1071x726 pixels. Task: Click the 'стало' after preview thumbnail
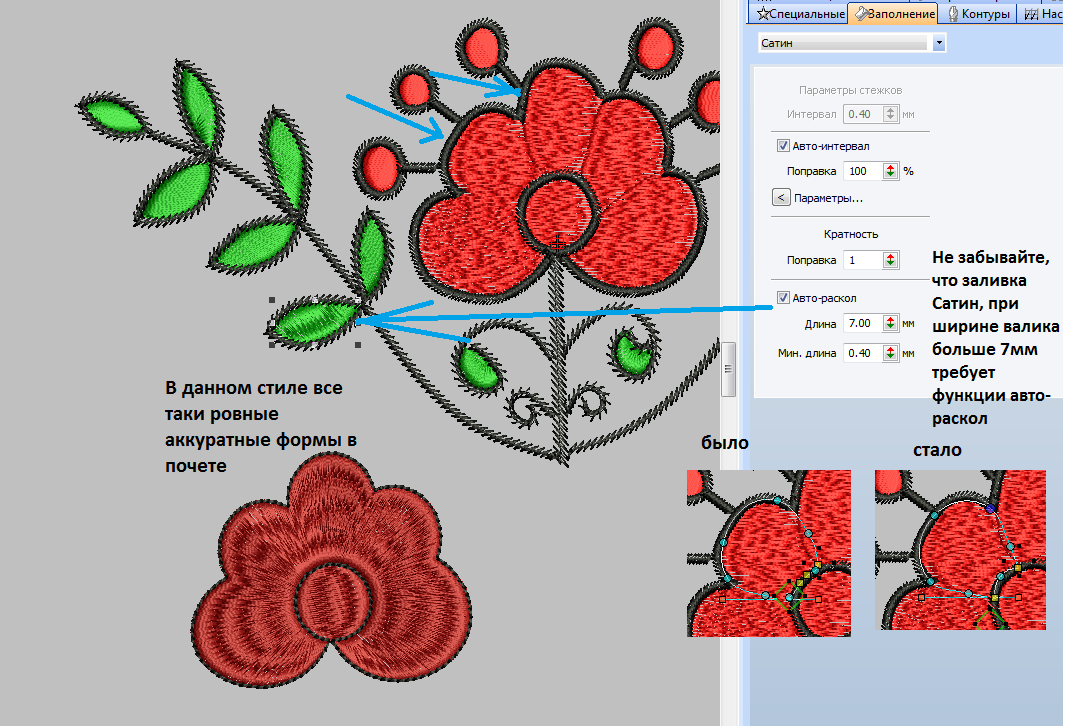tap(960, 550)
